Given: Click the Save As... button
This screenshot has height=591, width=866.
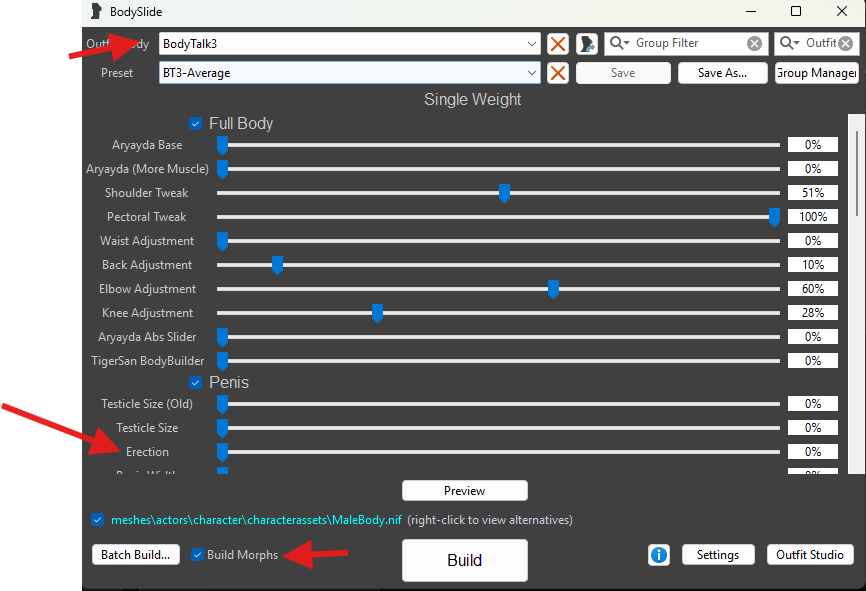Looking at the screenshot, I should pyautogui.click(x=722, y=73).
